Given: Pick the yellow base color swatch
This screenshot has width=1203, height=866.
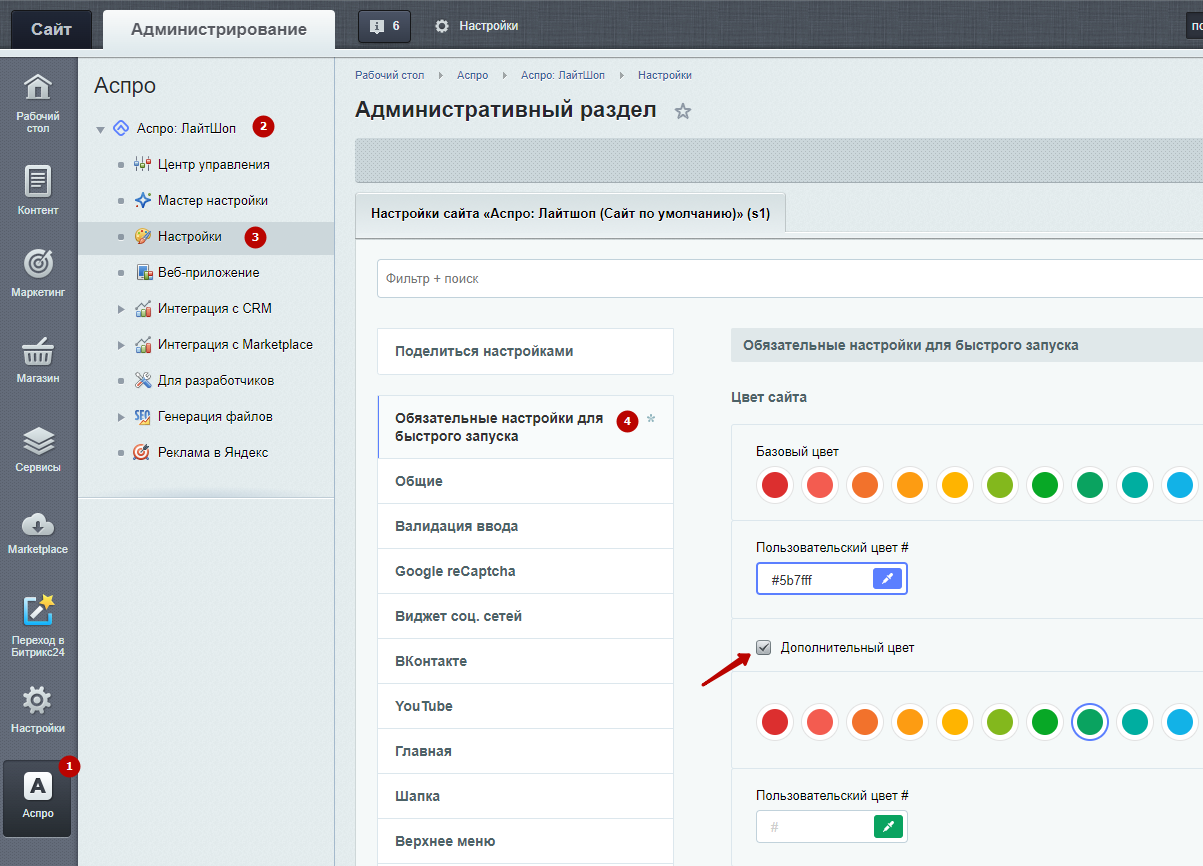Looking at the screenshot, I should tap(955, 486).
